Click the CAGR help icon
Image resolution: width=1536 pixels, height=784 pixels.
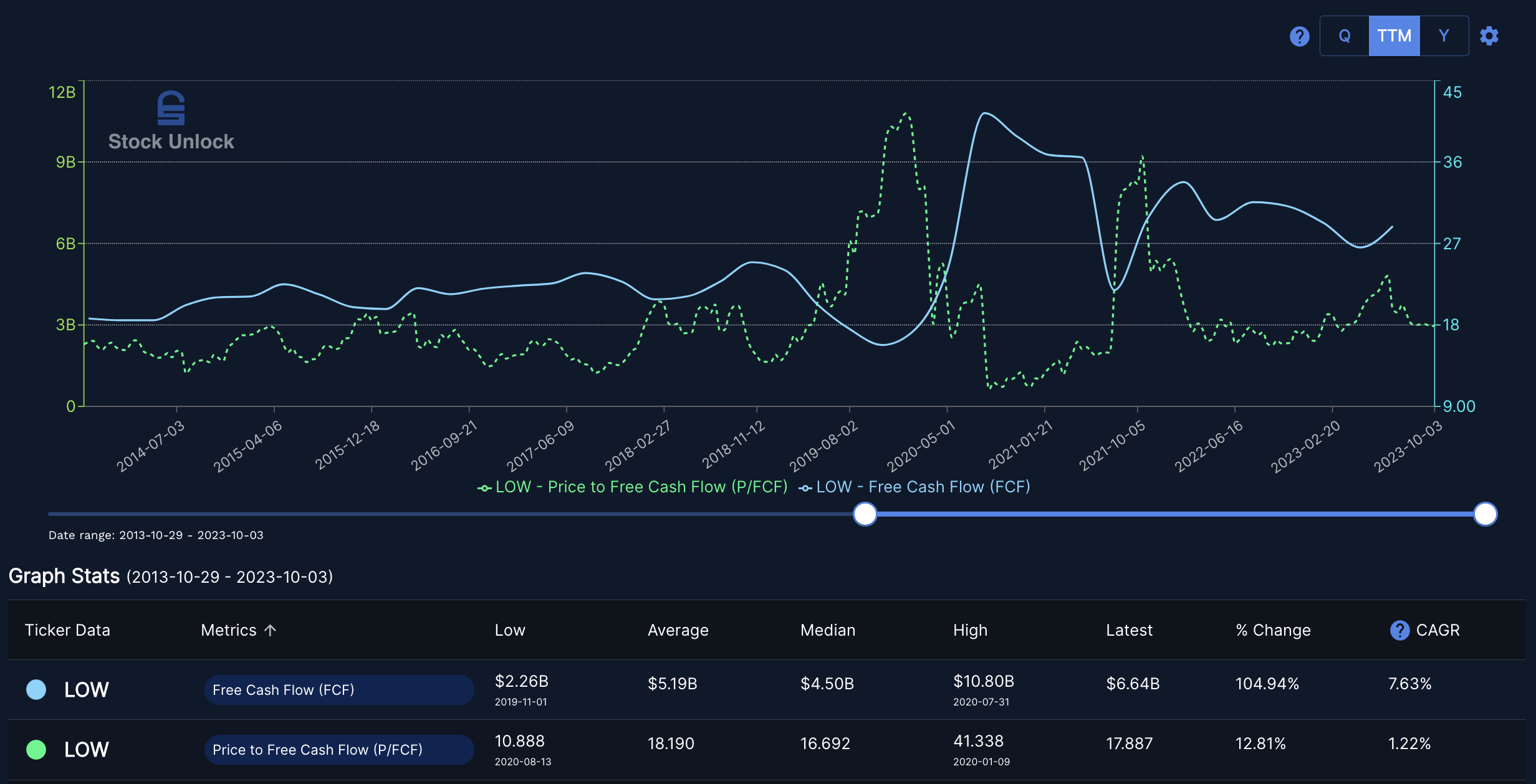(x=1399, y=630)
